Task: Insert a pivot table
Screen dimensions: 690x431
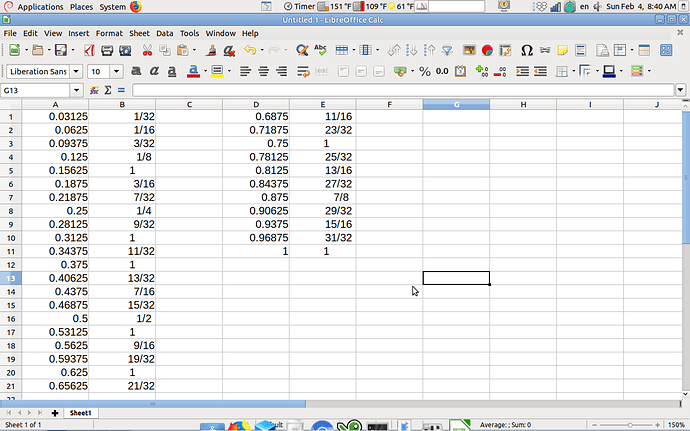Action: 505,50
